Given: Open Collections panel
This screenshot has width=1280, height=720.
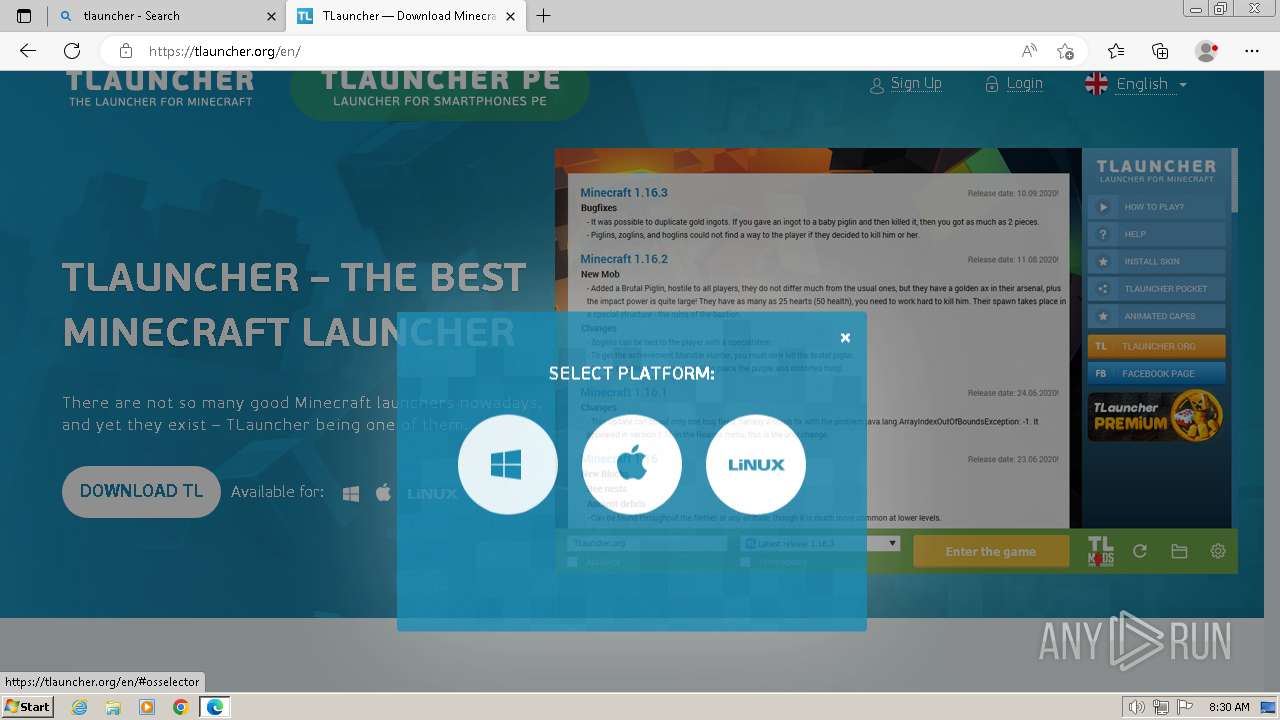Looking at the screenshot, I should coord(1160,51).
